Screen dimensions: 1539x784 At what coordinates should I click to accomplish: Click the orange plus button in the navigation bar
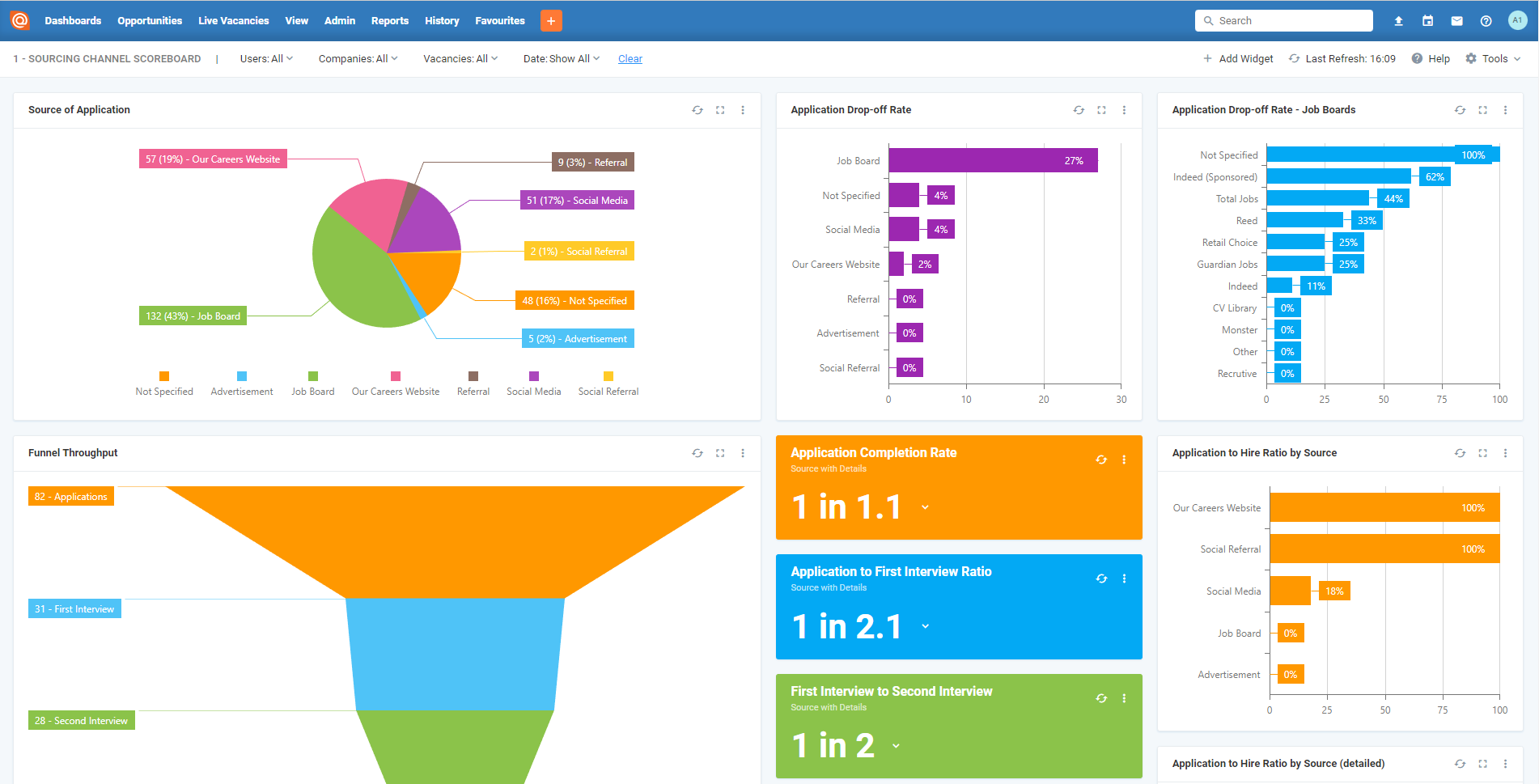[551, 21]
